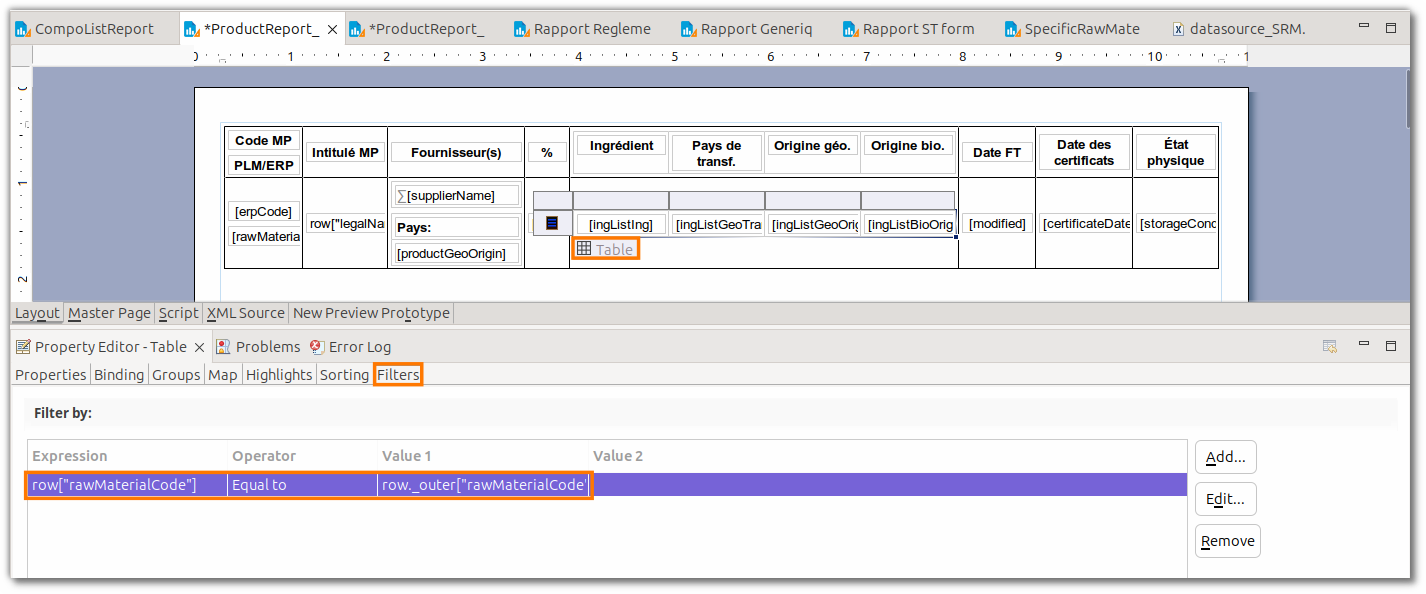The image size is (1426, 594).
Task: Open the Rapport ST form editor tab
Action: click(908, 29)
